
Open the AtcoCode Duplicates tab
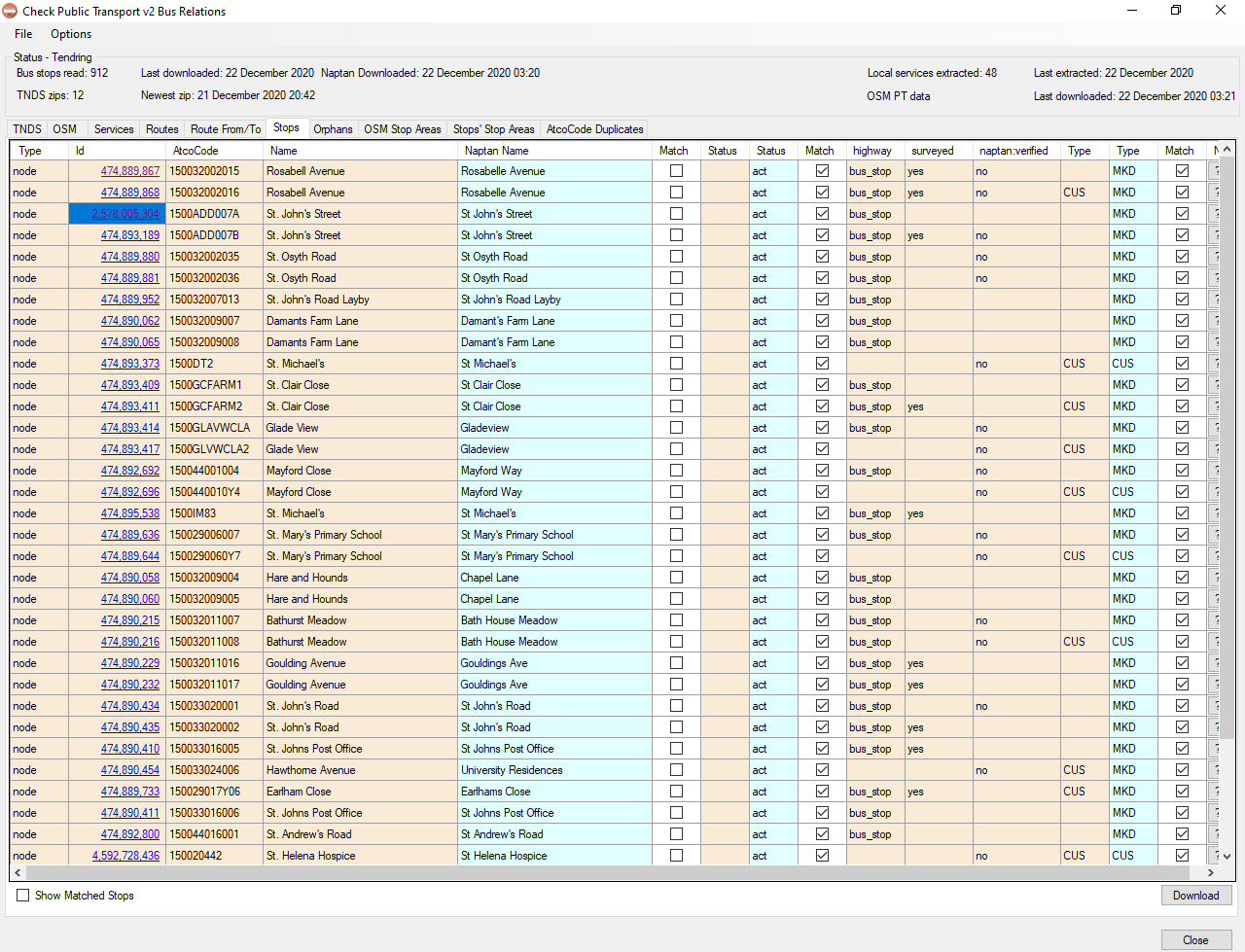[x=595, y=129]
